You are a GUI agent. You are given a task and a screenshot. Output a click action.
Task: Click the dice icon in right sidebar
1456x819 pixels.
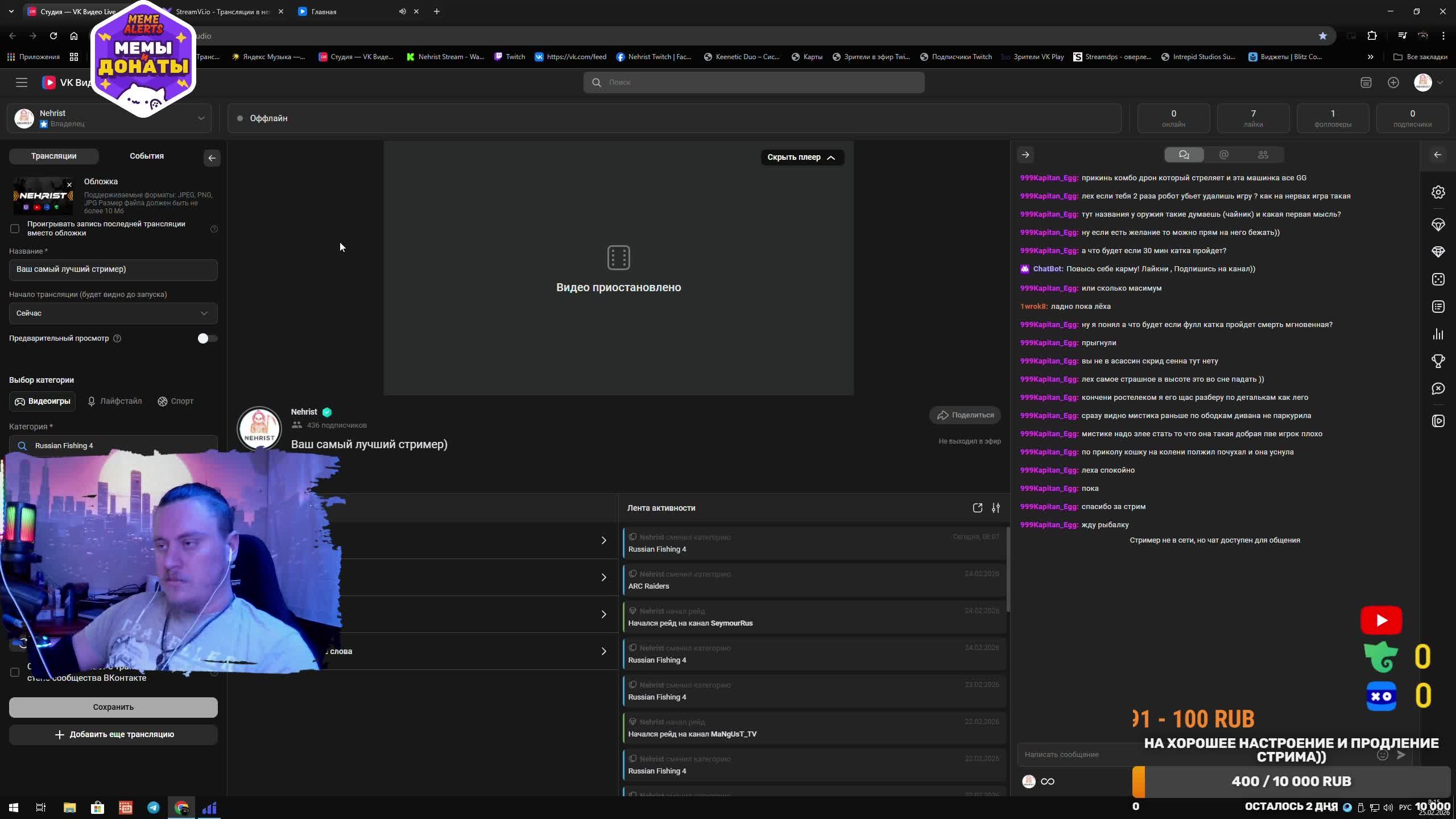pos(1438,279)
